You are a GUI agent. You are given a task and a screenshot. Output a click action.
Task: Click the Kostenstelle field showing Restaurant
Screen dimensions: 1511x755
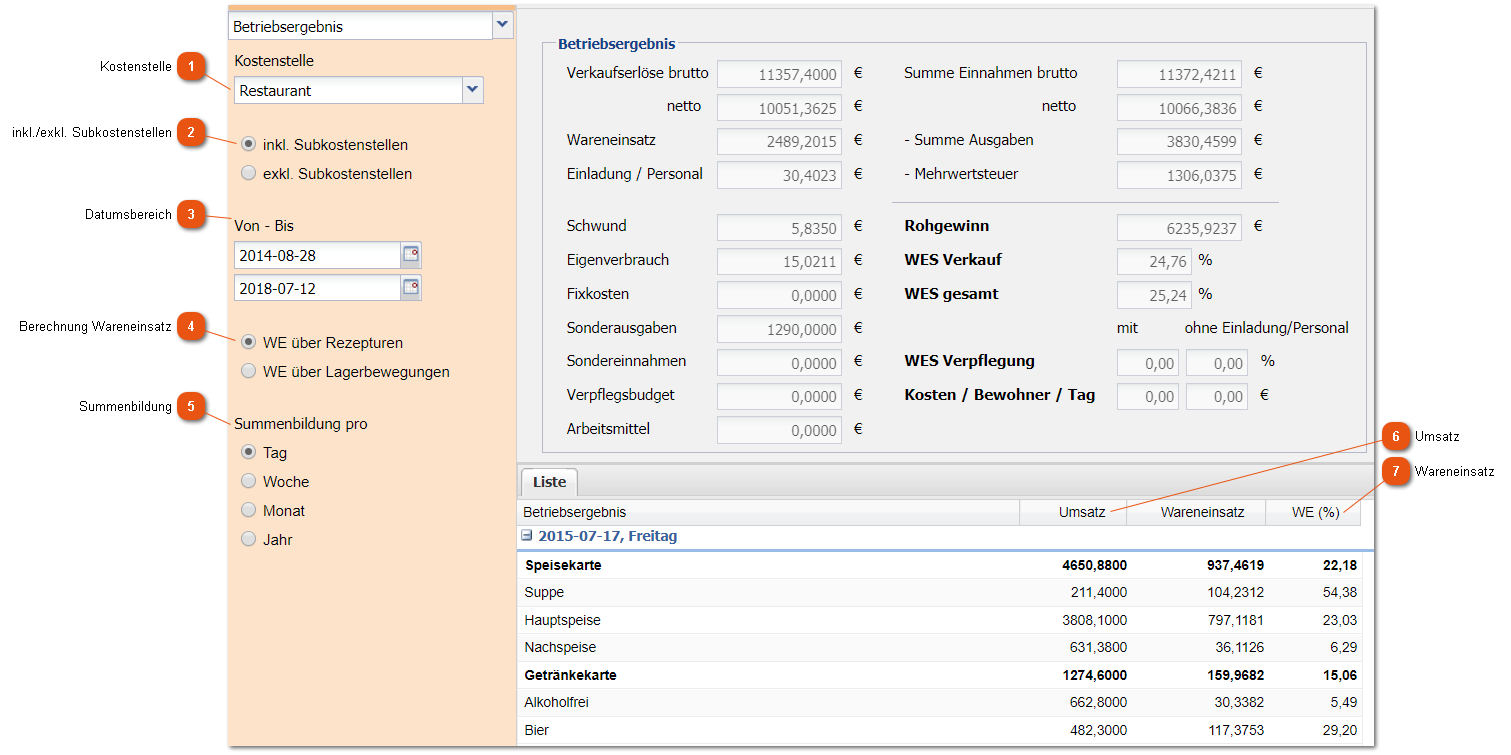point(349,90)
